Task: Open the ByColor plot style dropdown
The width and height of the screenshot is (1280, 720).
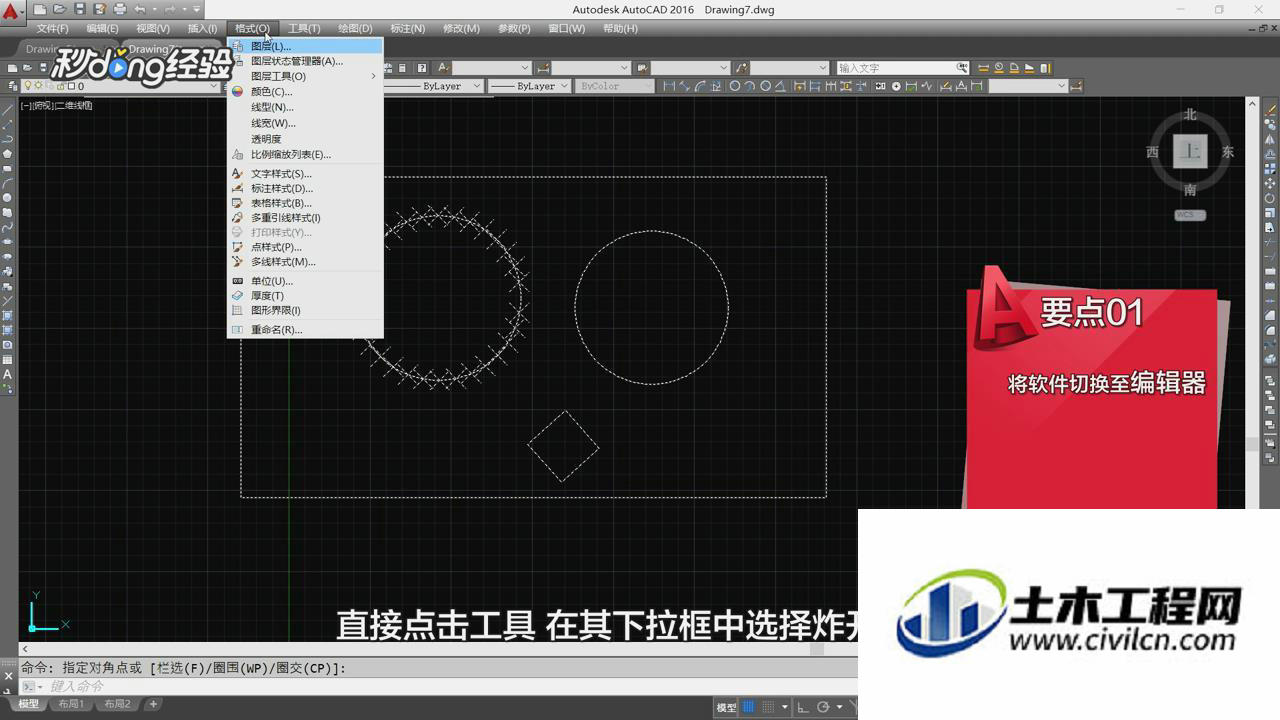Action: click(x=614, y=86)
